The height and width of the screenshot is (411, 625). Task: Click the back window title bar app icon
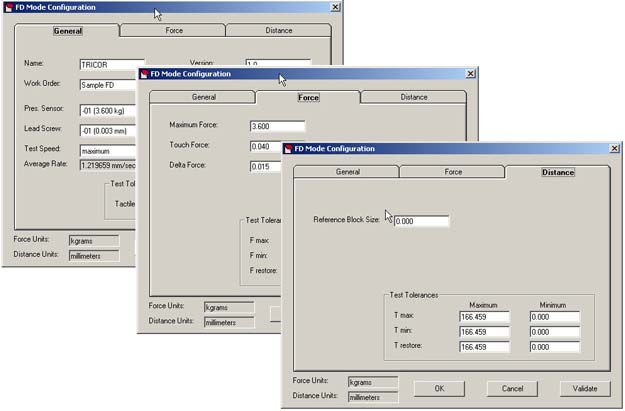pyautogui.click(x=9, y=8)
